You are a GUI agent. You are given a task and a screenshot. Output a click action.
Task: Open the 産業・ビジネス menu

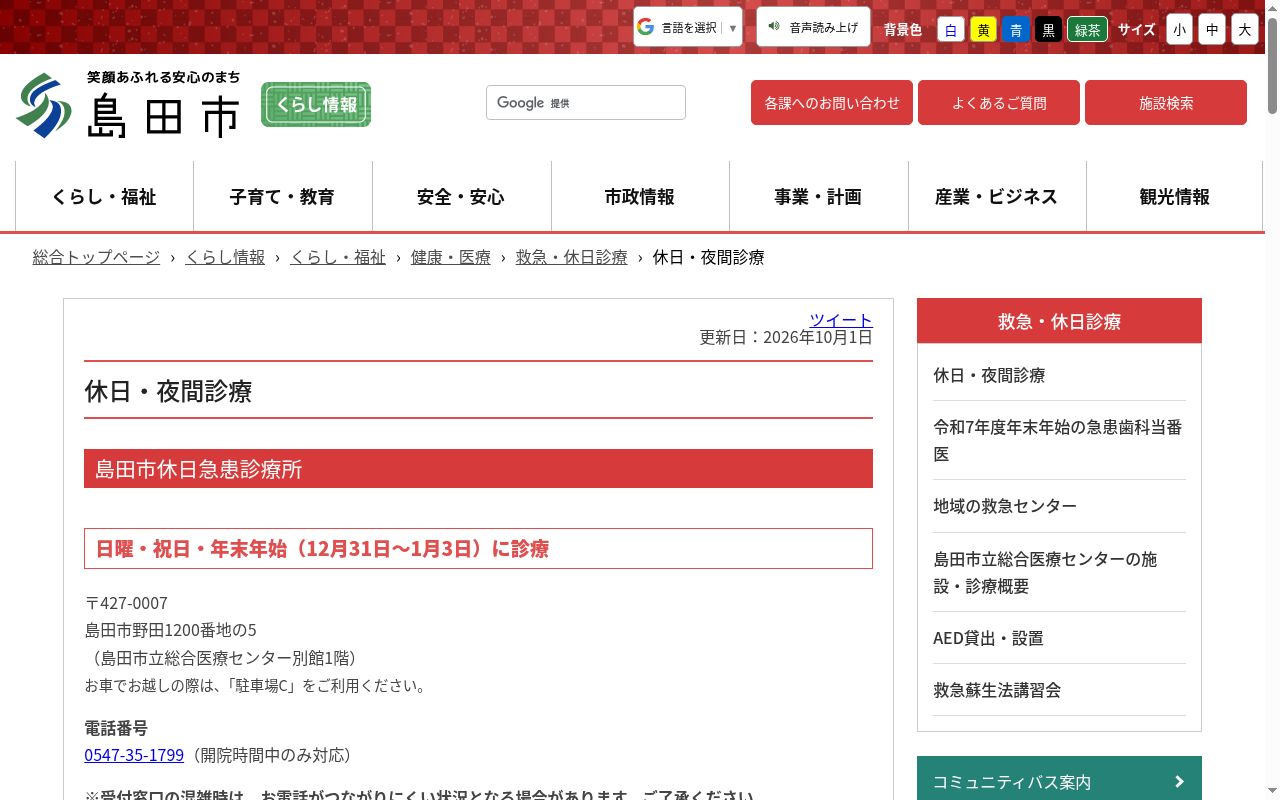[x=997, y=197]
